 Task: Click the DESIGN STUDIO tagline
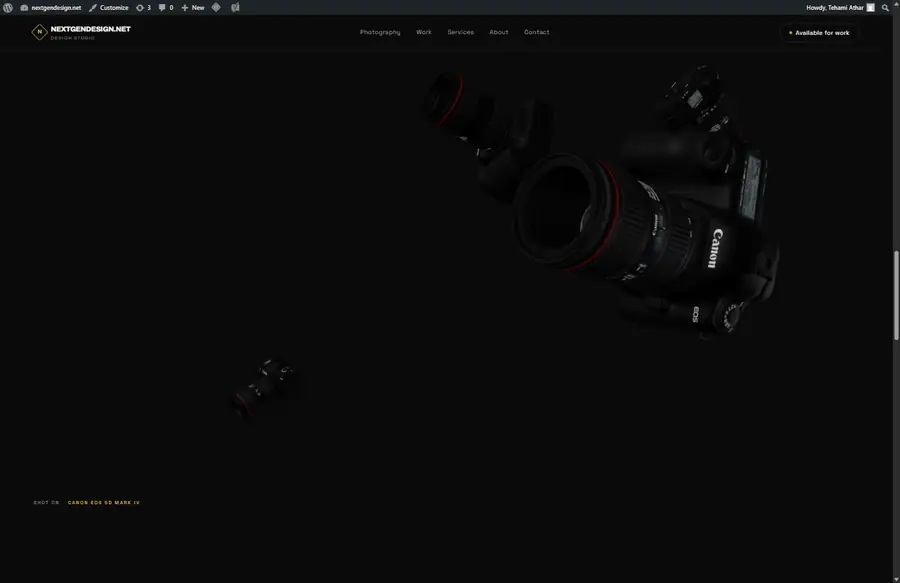tap(72, 38)
